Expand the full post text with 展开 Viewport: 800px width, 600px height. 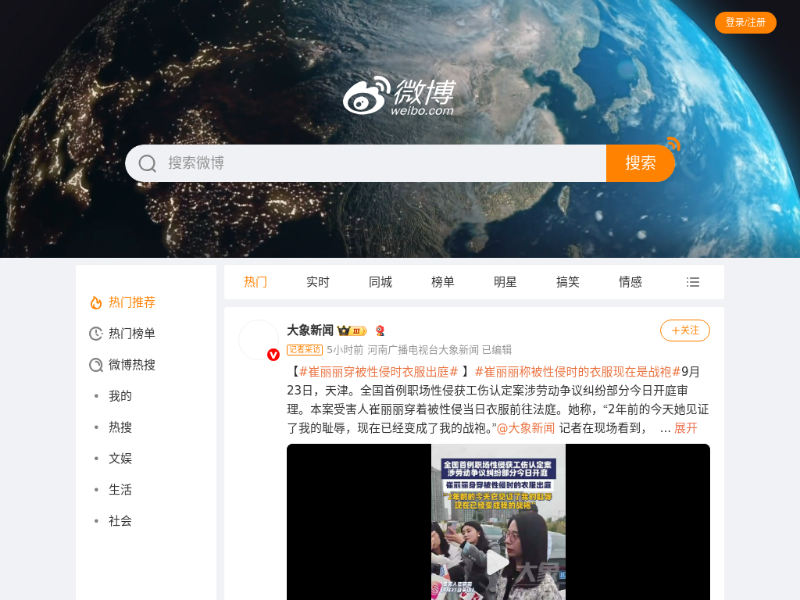point(685,428)
